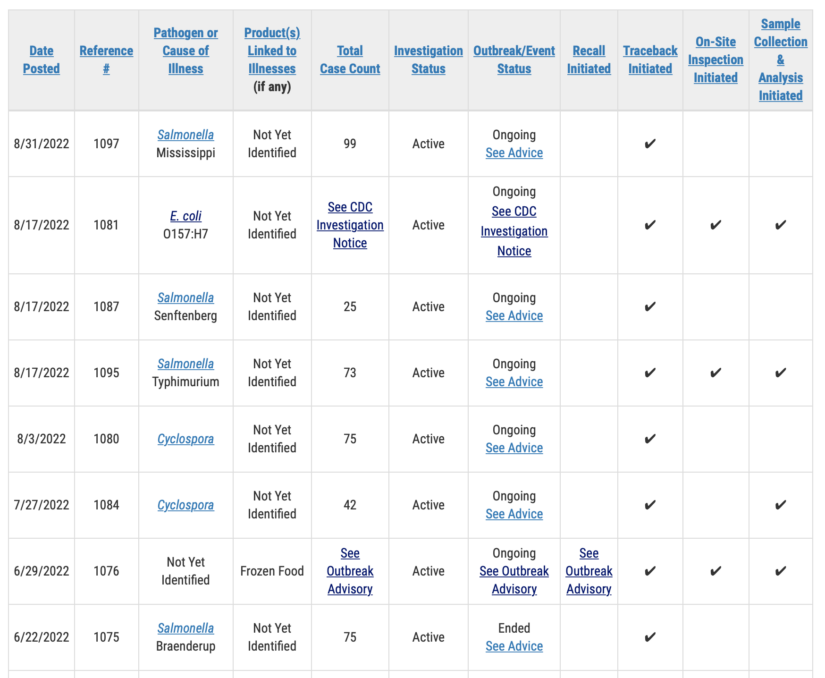The image size is (825, 678).
Task: Open Pathogen or Cause of Illness header
Action: pos(186,50)
